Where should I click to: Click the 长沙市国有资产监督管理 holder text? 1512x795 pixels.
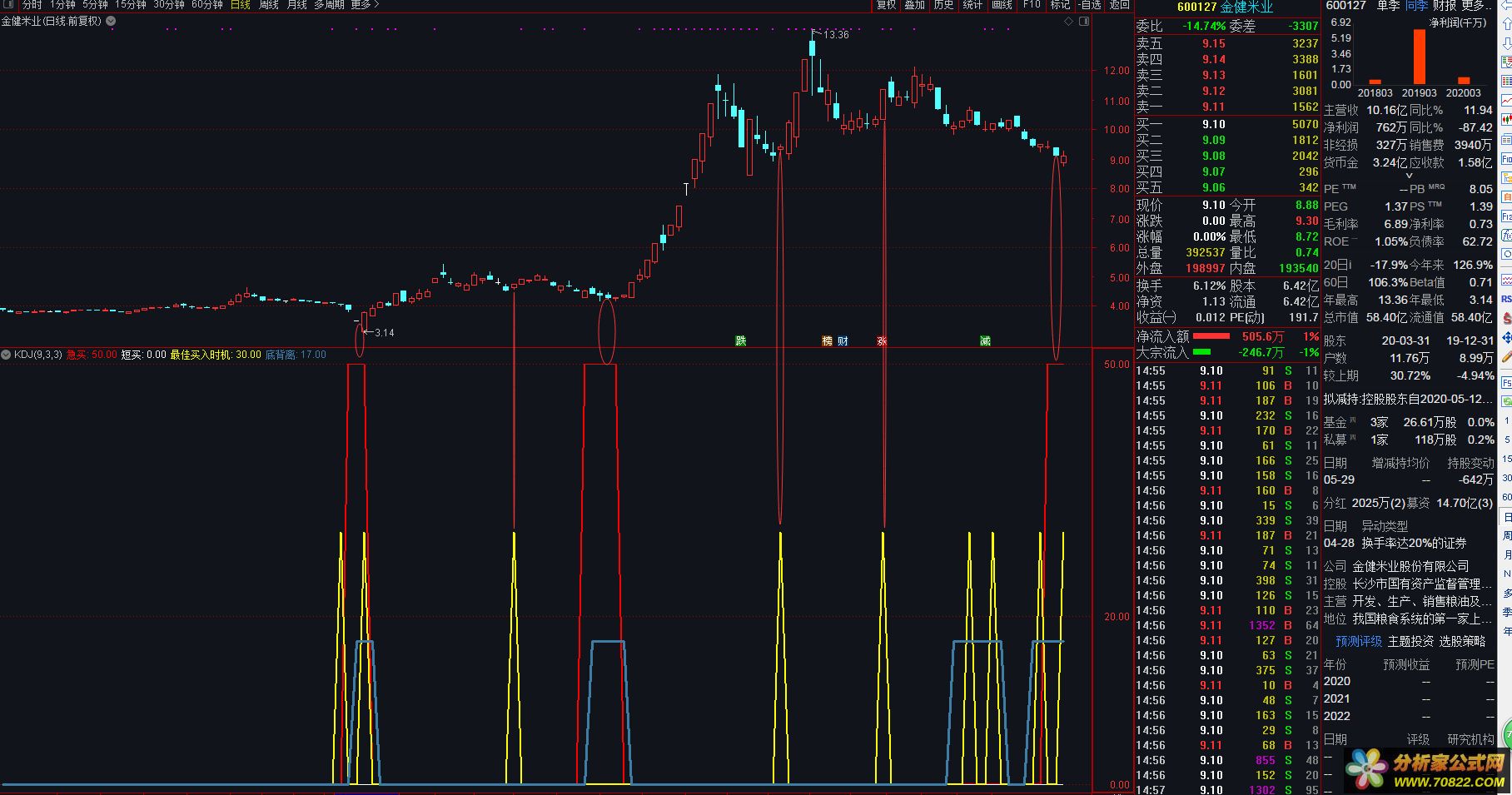pos(1423,584)
